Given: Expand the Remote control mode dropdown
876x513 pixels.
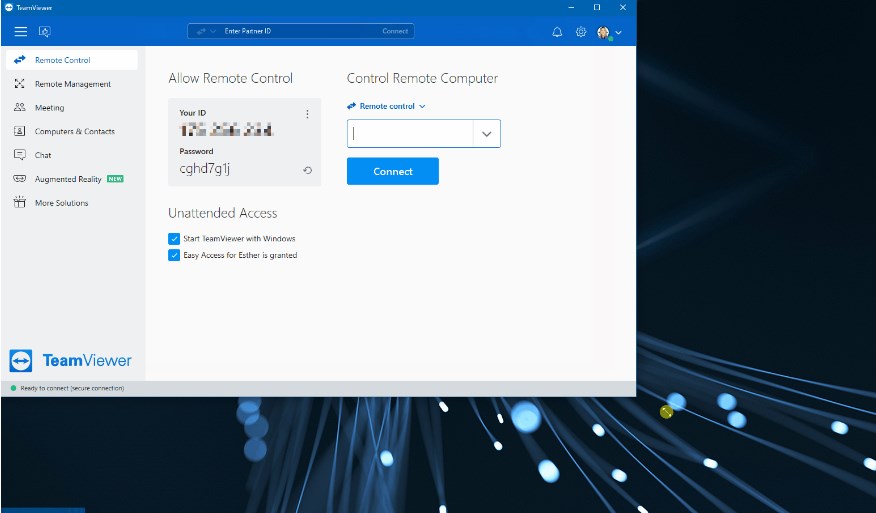Looking at the screenshot, I should (x=386, y=106).
